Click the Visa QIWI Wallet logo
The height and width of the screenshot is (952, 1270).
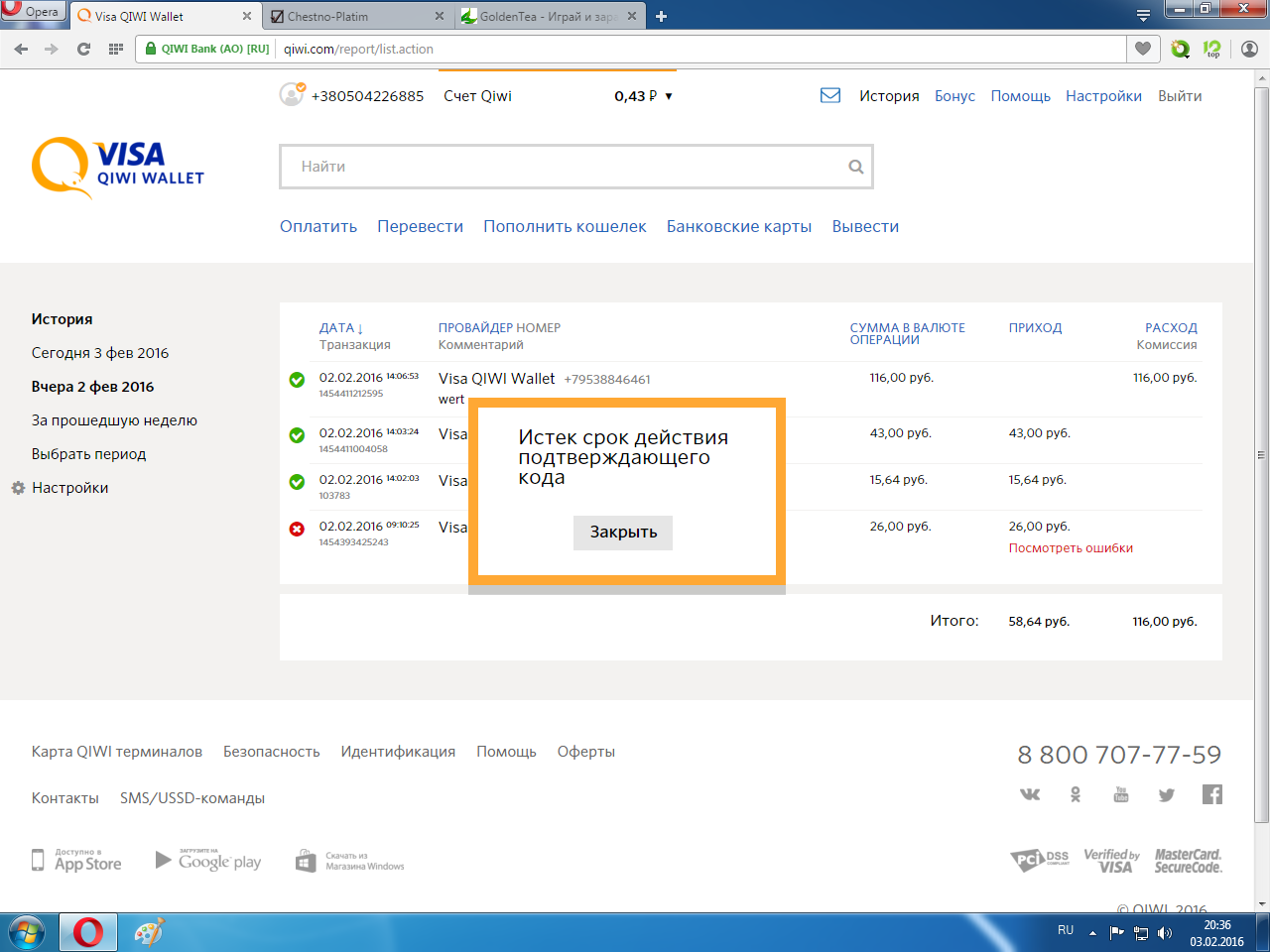(118, 167)
